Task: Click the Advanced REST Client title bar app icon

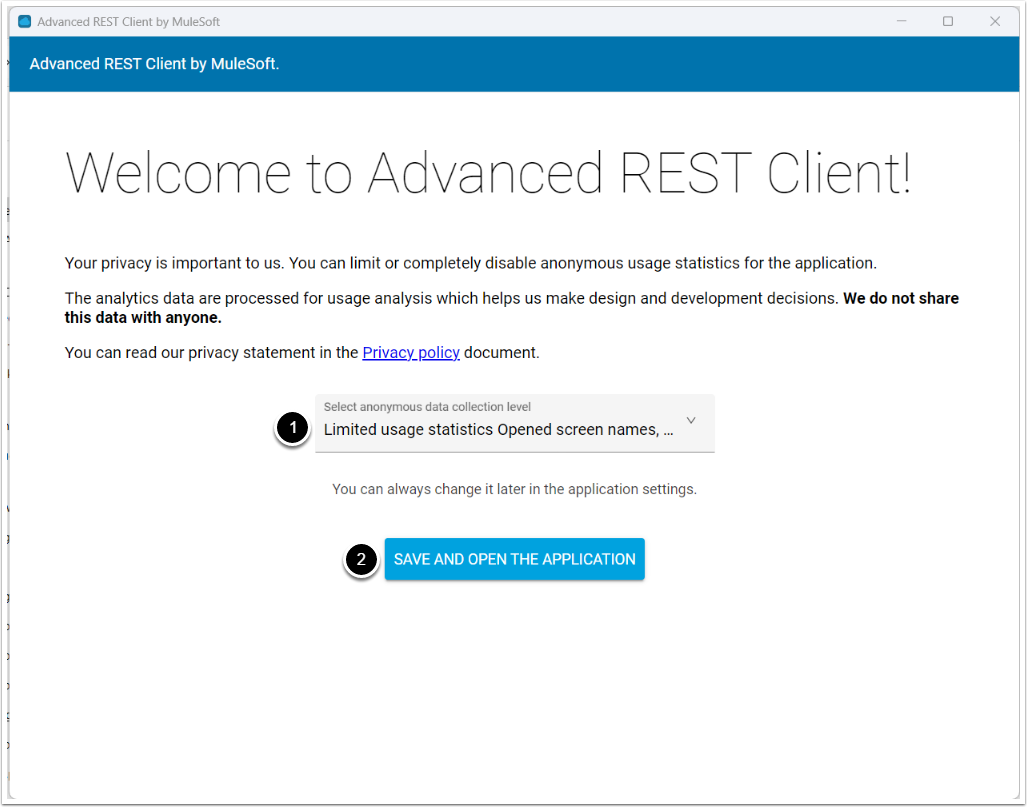Action: [x=25, y=22]
